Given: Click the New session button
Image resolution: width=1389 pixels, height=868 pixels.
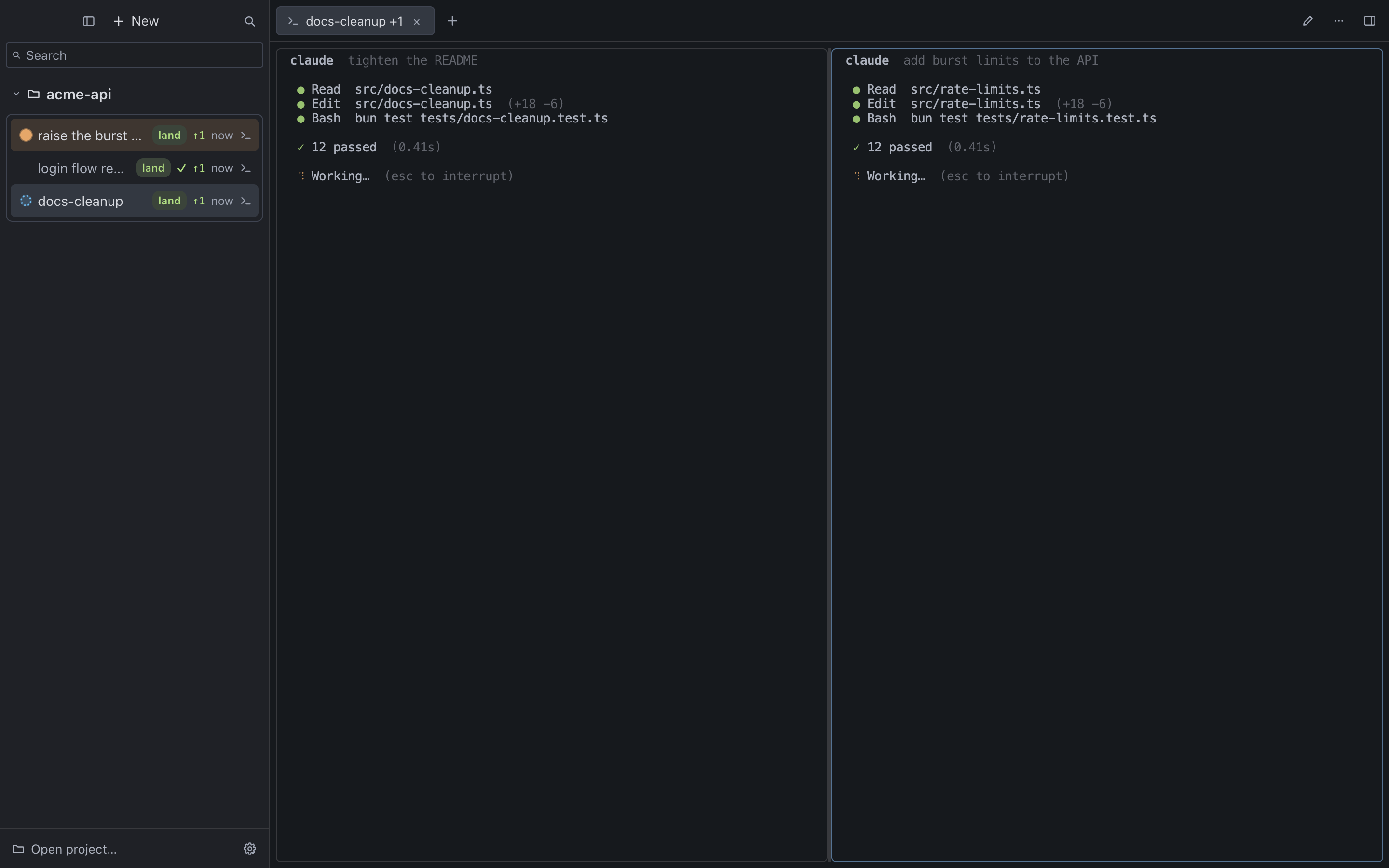Looking at the screenshot, I should pyautogui.click(x=136, y=21).
